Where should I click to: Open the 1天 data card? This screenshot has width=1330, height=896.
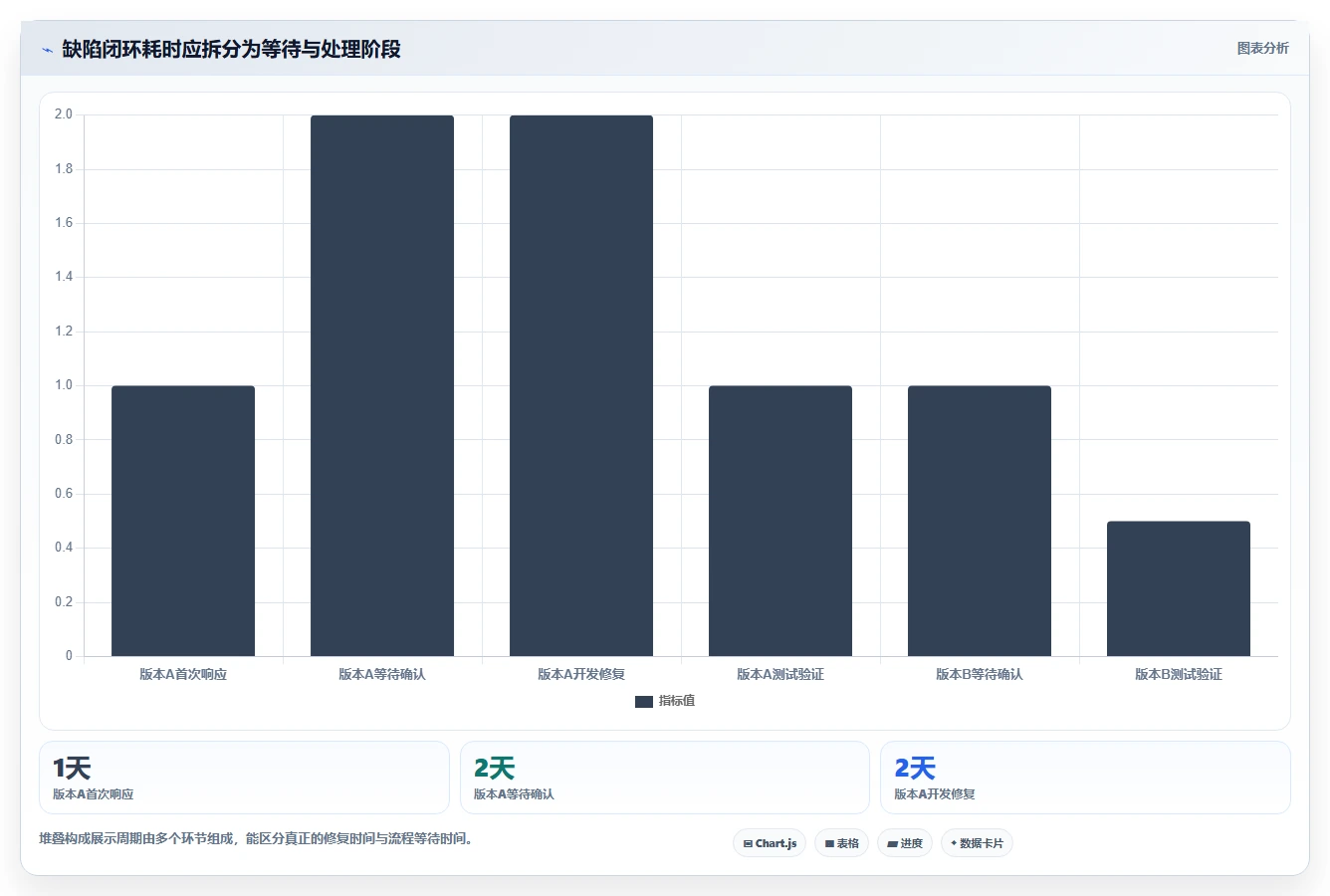(244, 778)
